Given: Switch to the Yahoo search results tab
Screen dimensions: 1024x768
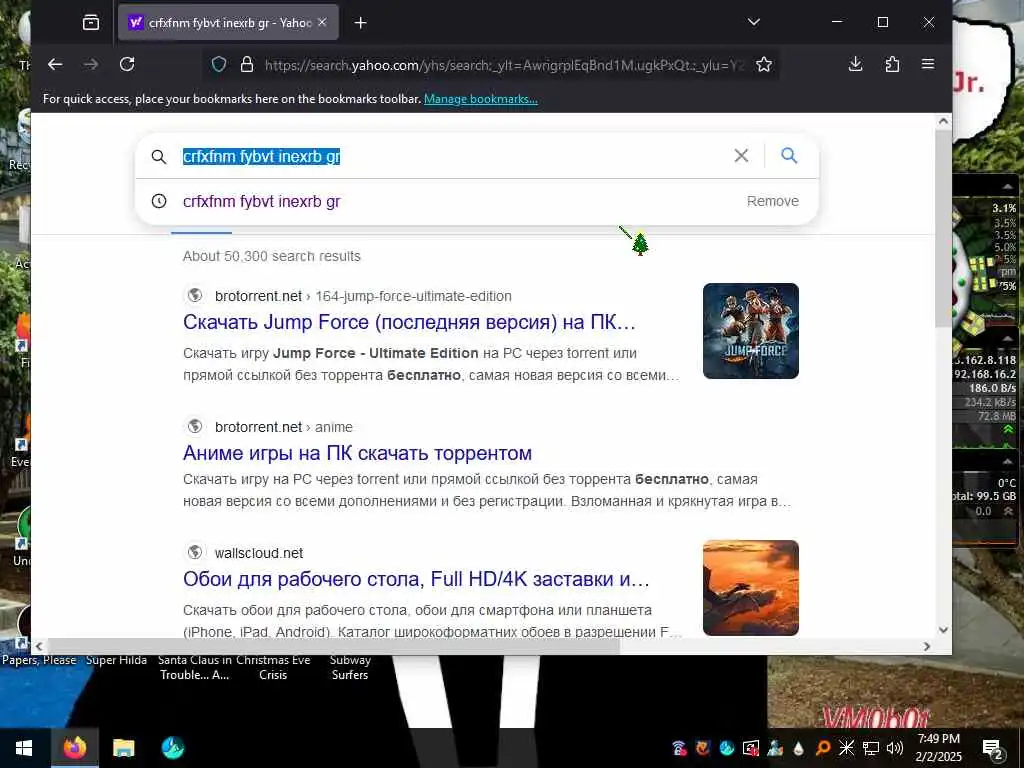Looking at the screenshot, I should [229, 23].
